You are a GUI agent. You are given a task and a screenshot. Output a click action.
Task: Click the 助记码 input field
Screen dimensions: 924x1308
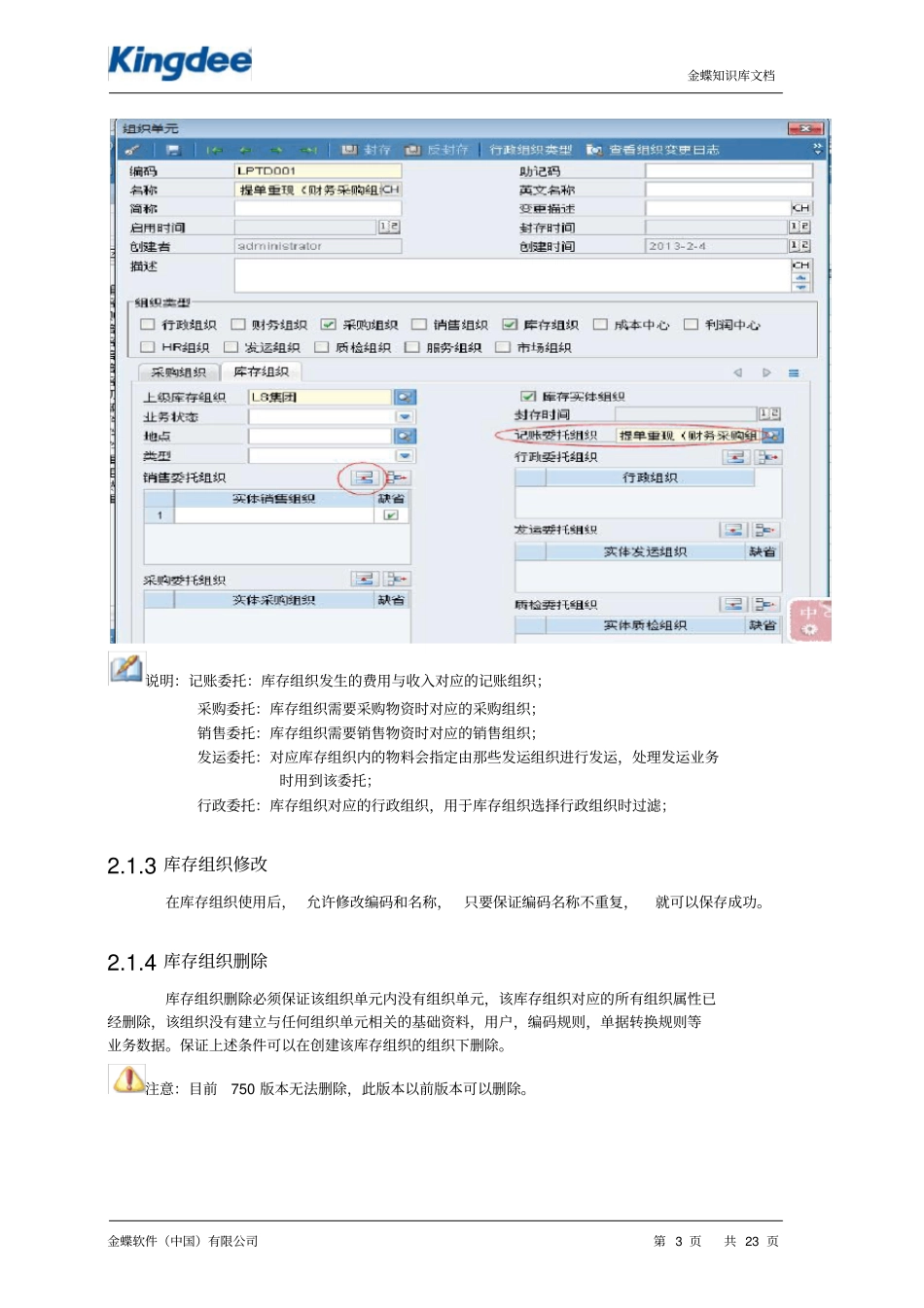pyautogui.click(x=729, y=171)
